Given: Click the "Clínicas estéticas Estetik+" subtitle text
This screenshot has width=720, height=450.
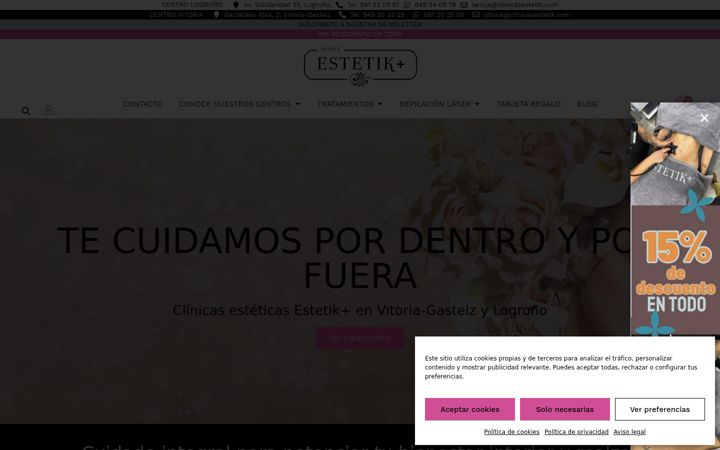Looking at the screenshot, I should click(360, 310).
